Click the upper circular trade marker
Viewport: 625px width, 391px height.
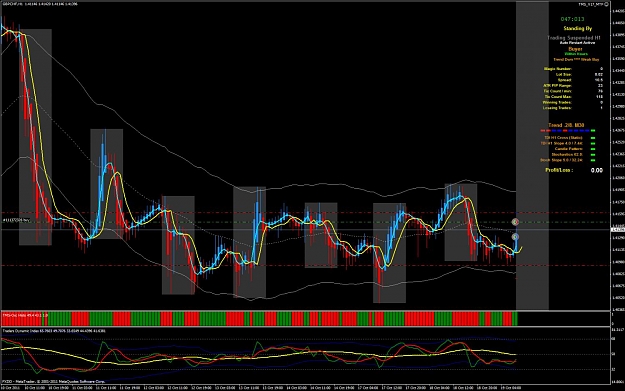pos(515,222)
